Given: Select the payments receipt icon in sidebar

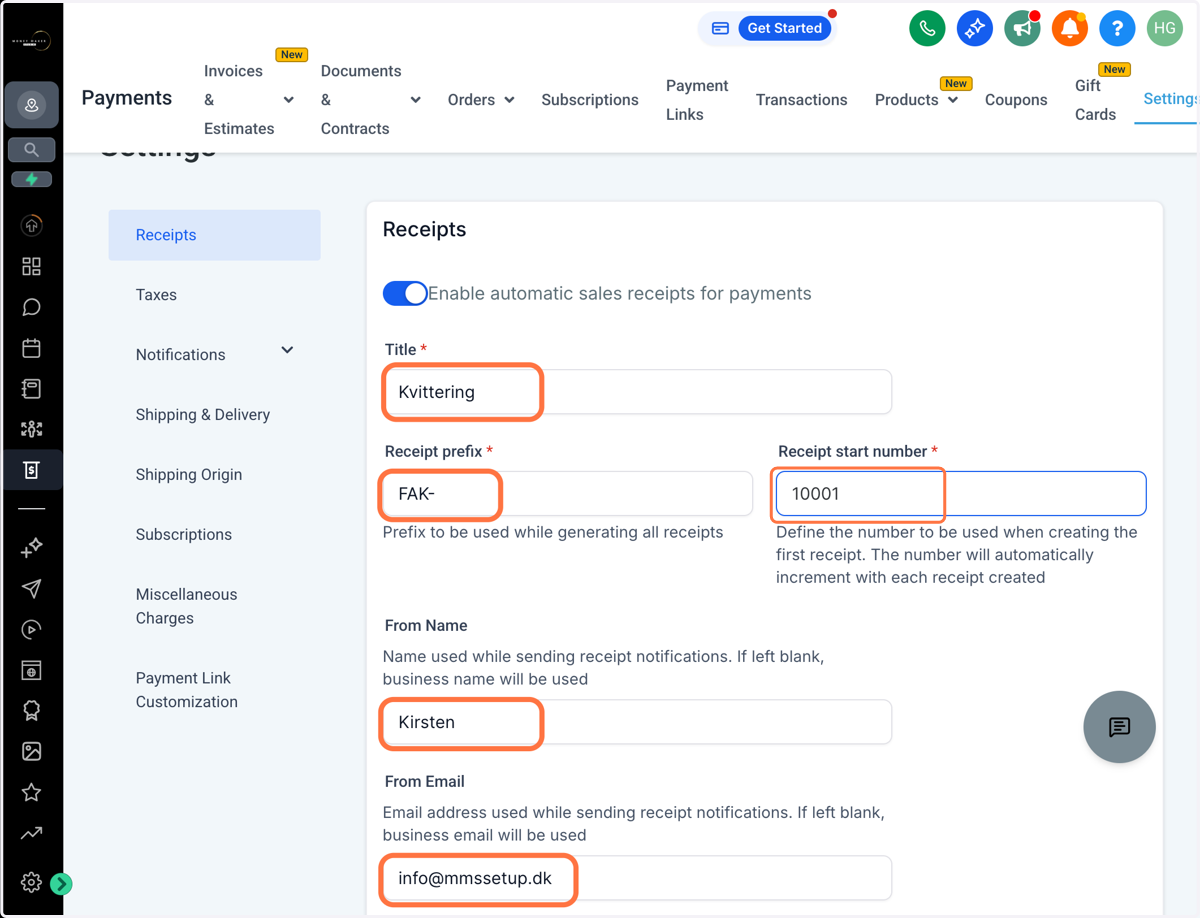Looking at the screenshot, I should [x=31, y=470].
